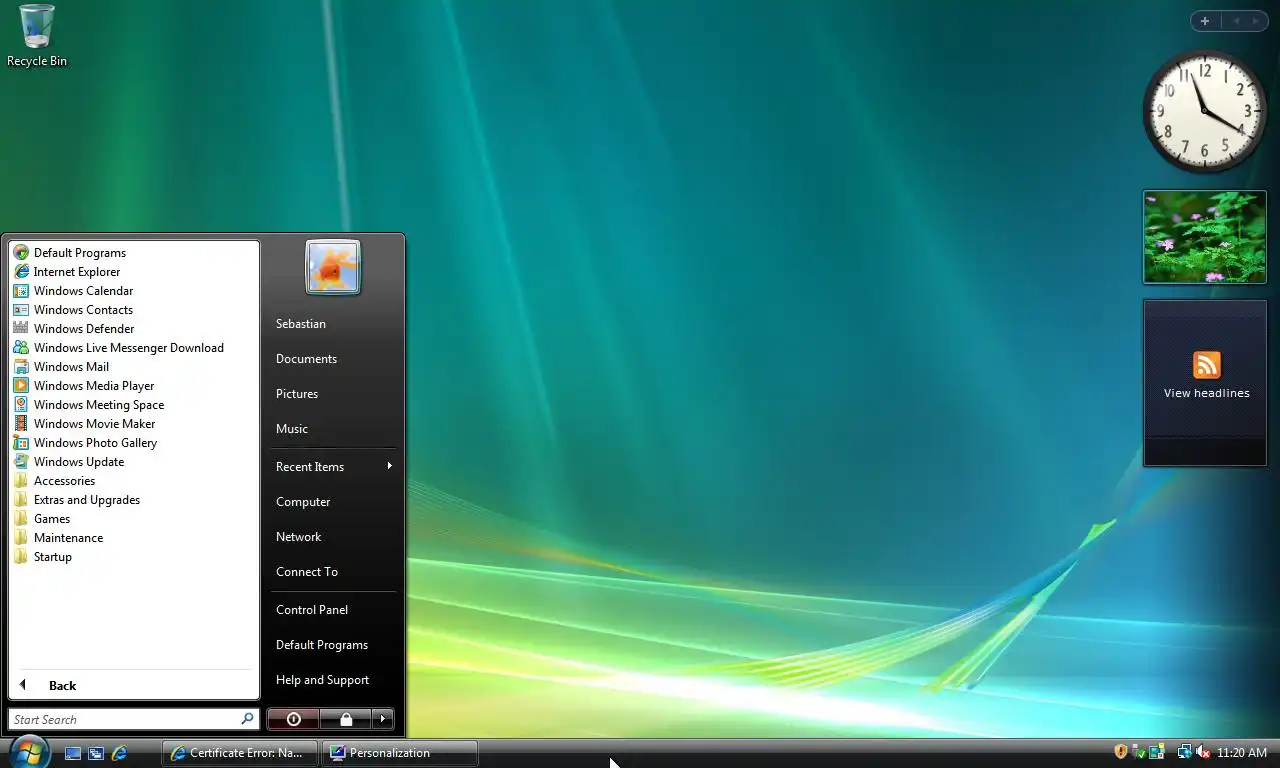Click the network connection tray icon
The height and width of the screenshot is (768, 1280).
tap(1184, 752)
